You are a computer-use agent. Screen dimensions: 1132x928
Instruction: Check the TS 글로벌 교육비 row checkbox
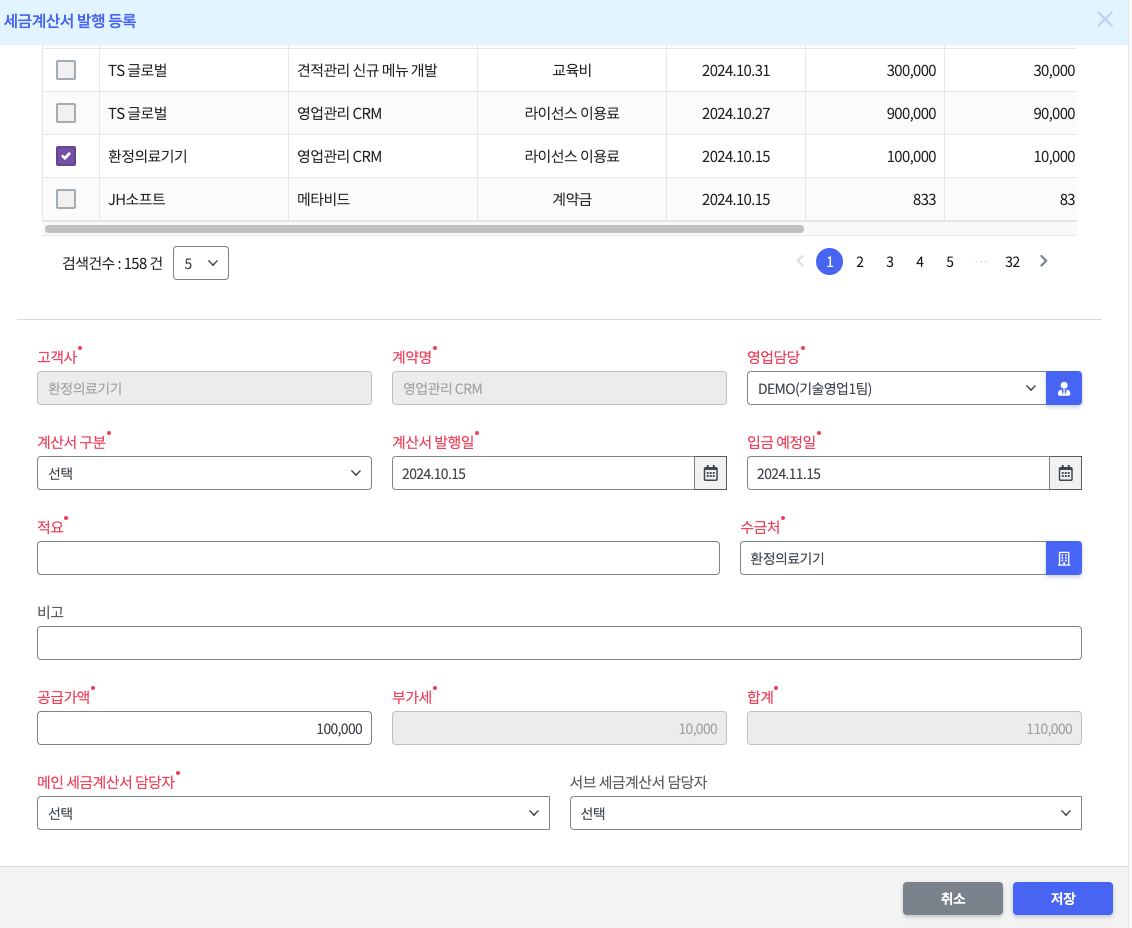66,70
